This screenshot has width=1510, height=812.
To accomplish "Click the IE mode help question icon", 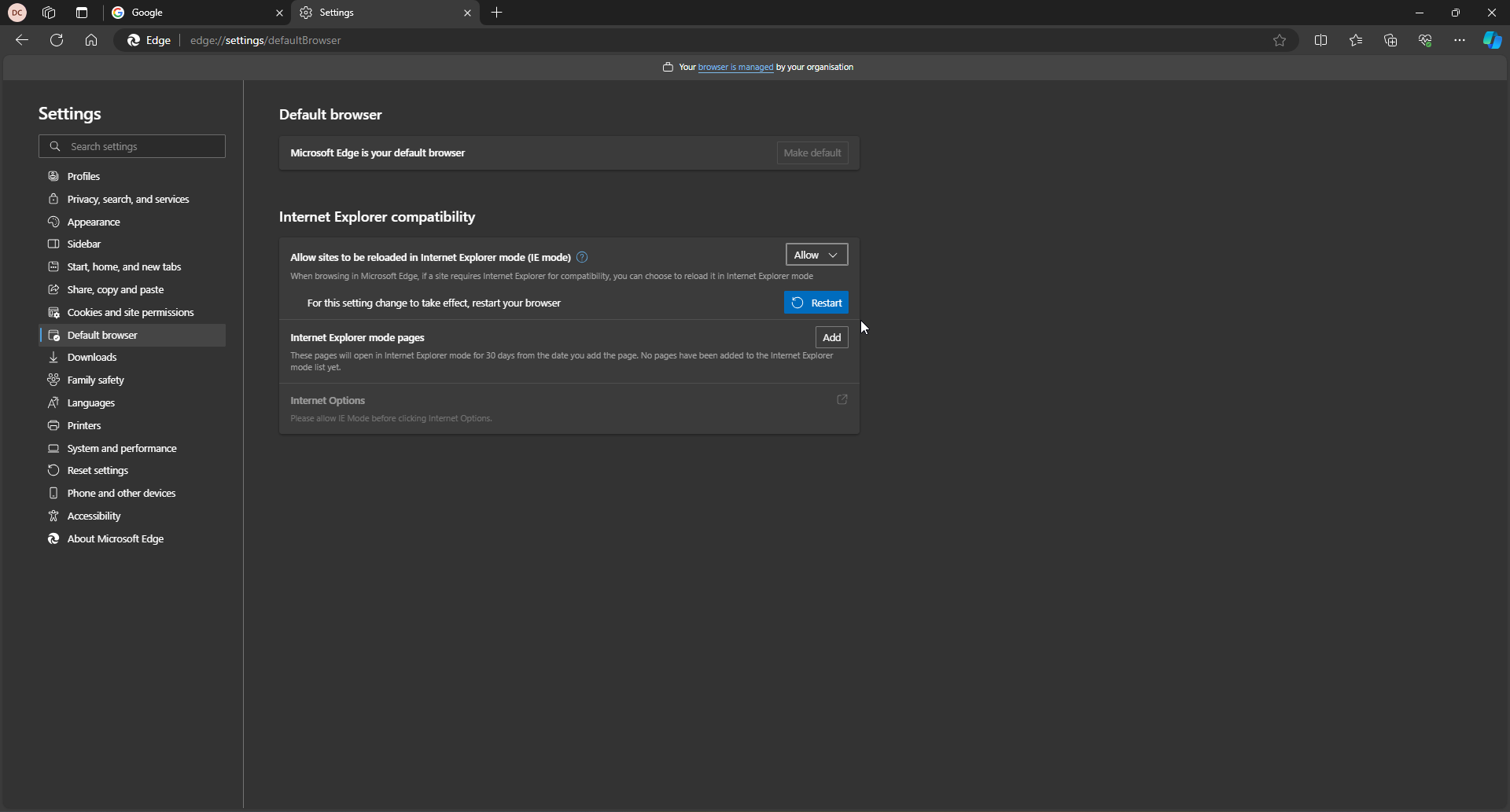I will click(582, 257).
